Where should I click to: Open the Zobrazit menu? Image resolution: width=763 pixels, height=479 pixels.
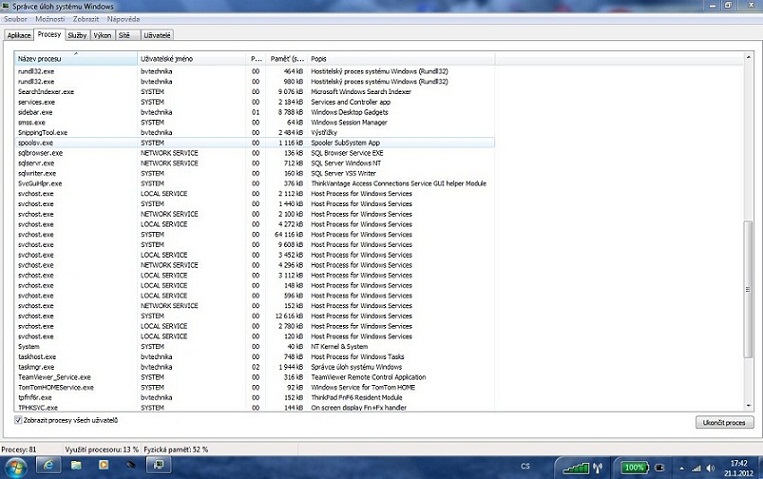[x=86, y=19]
